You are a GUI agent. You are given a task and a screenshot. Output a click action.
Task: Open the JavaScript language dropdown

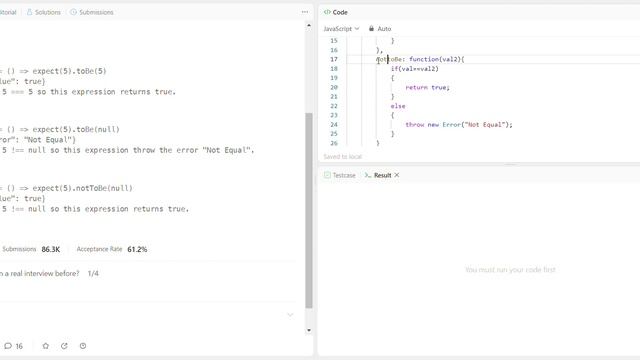pyautogui.click(x=341, y=29)
